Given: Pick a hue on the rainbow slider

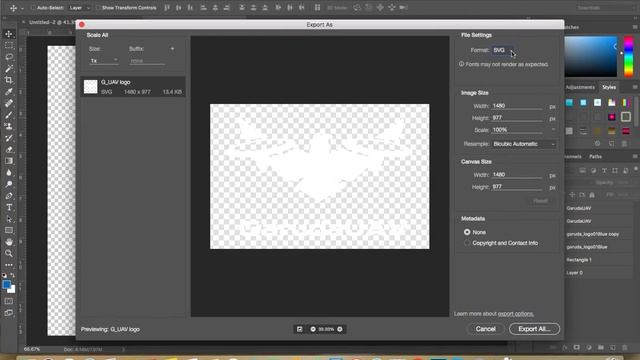Looking at the screenshot, I should 629,56.
